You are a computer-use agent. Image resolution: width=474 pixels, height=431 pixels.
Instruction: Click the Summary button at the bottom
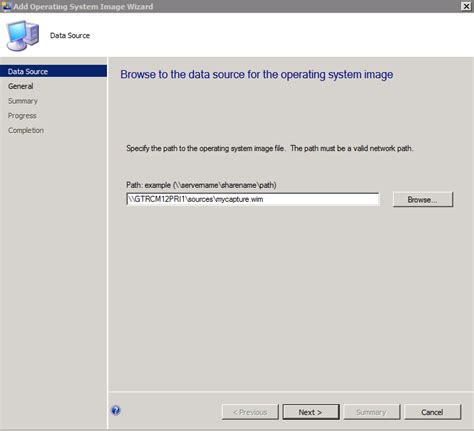[x=371, y=412]
